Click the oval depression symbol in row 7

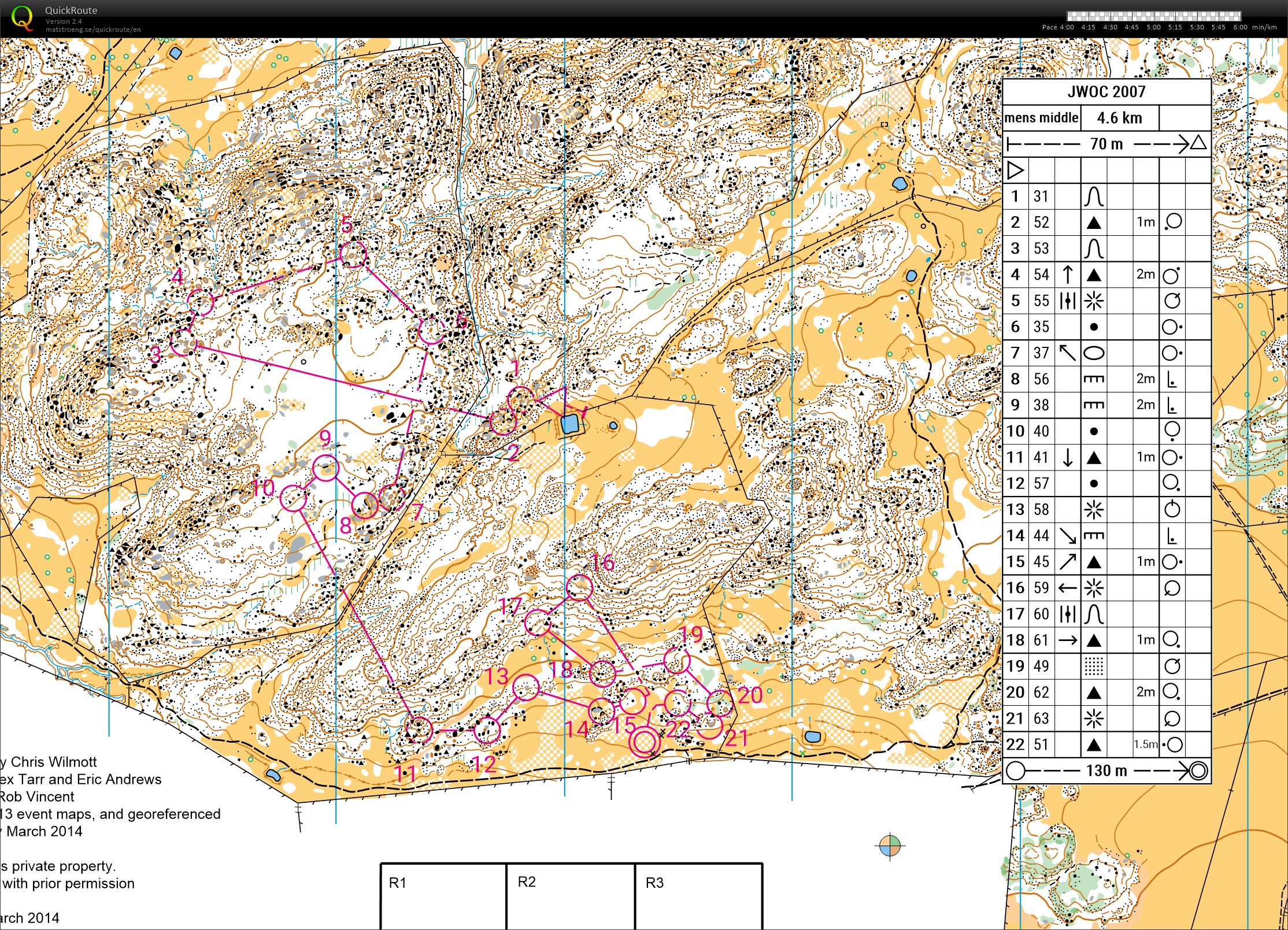pos(1093,353)
